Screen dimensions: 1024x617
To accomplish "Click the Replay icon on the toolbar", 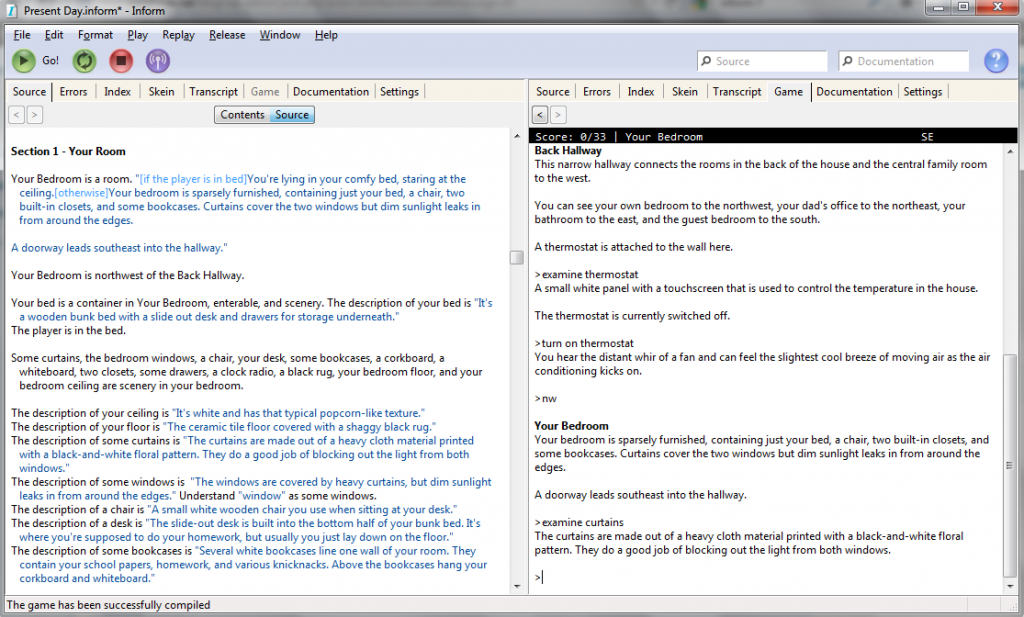I will pyautogui.click(x=84, y=60).
